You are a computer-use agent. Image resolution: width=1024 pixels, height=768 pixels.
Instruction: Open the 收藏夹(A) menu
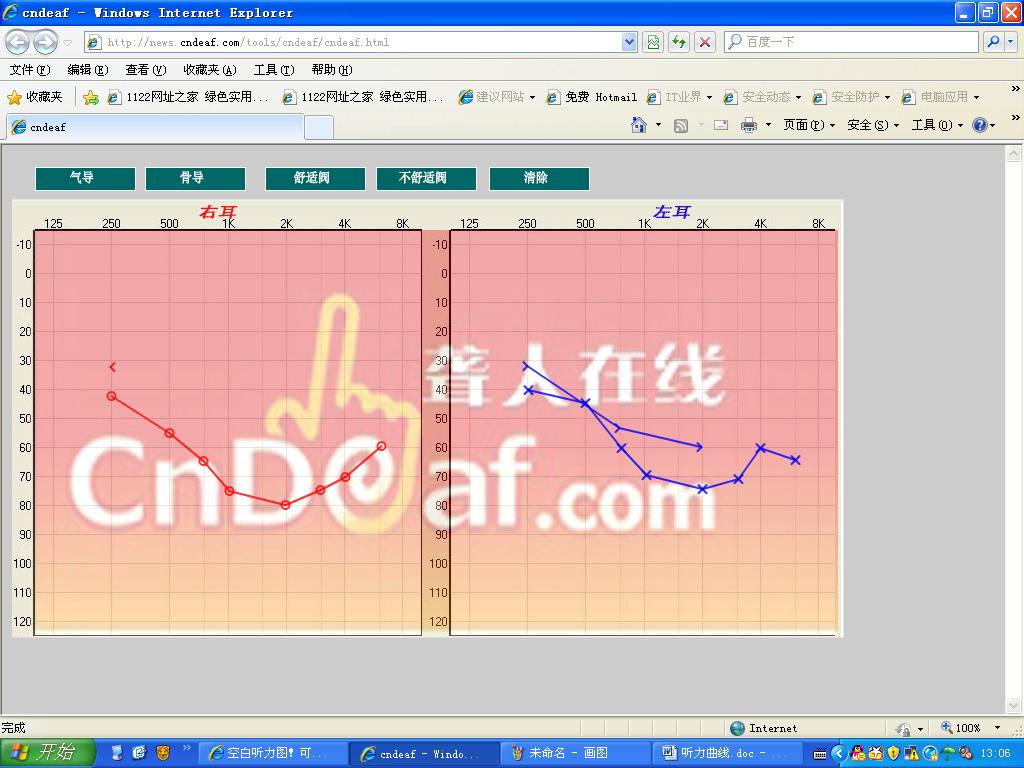(x=210, y=70)
